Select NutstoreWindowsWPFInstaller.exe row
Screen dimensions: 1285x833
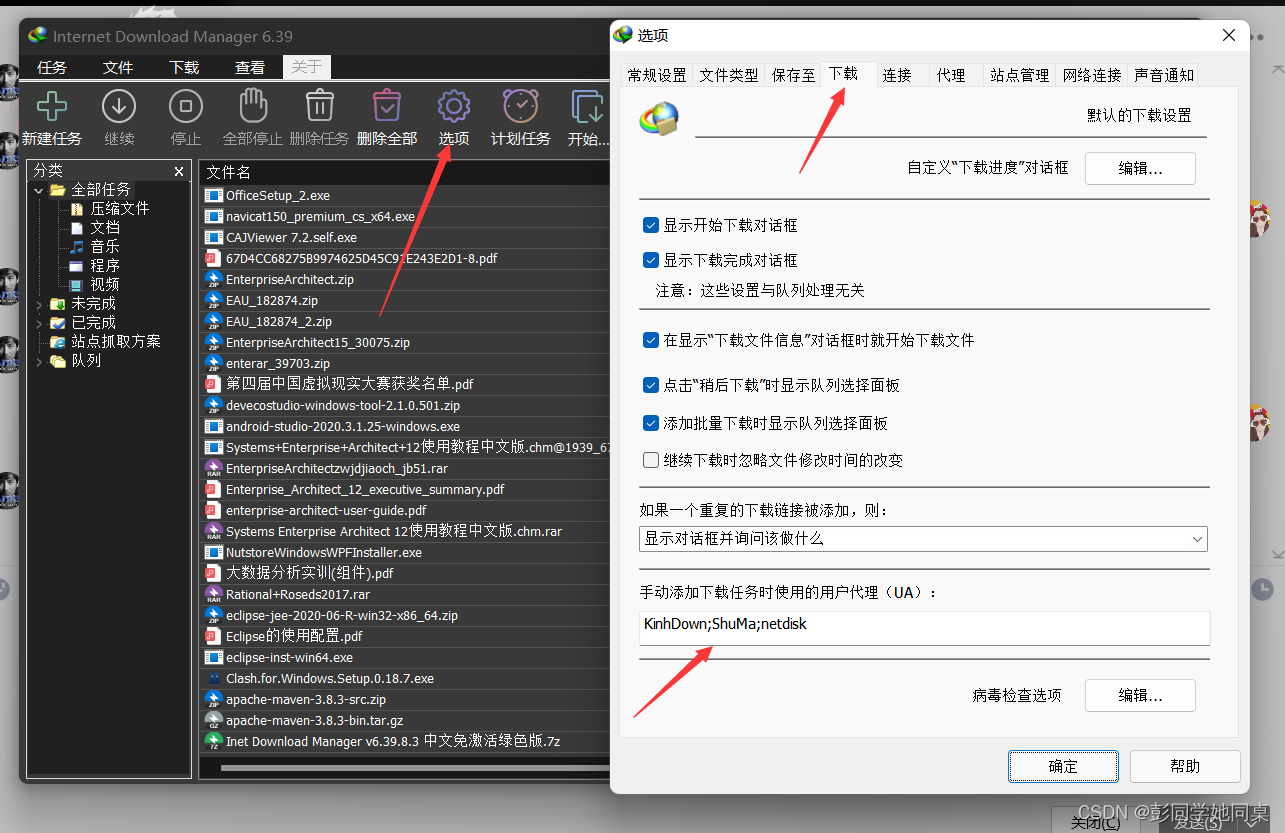(x=324, y=552)
